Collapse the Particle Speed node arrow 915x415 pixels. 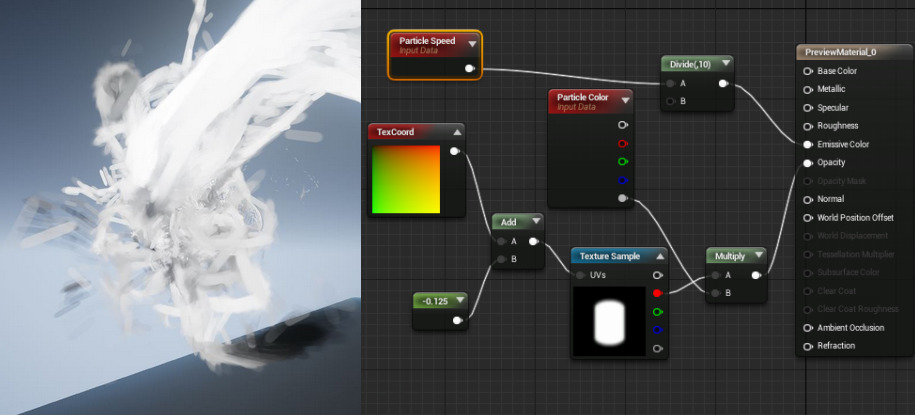pyautogui.click(x=472, y=43)
